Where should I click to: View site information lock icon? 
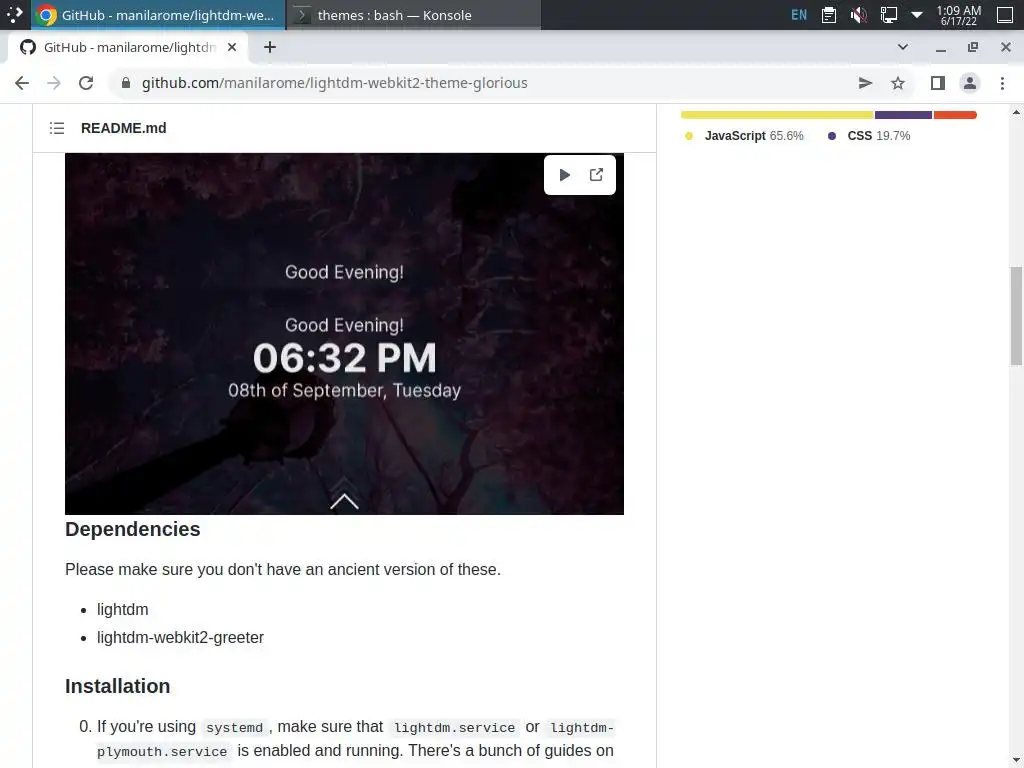pos(126,83)
